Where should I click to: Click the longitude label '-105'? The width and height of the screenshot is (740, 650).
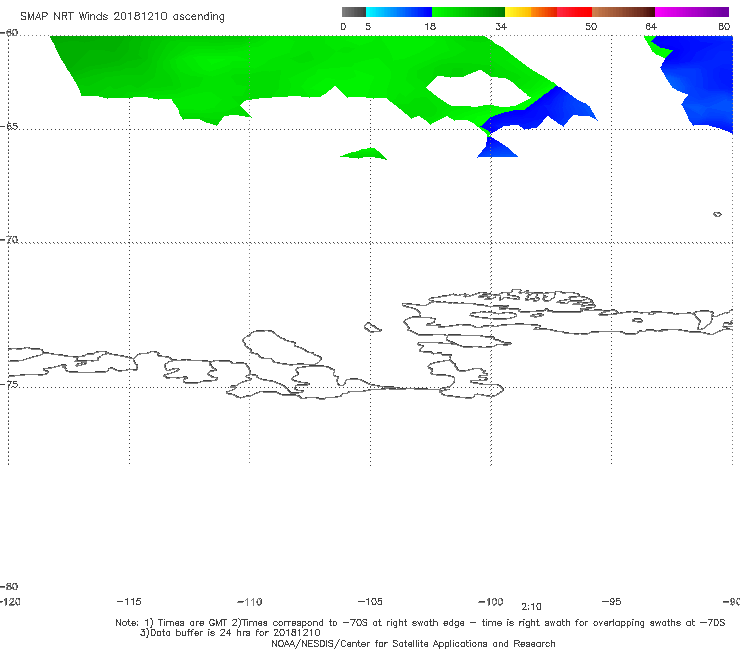tap(370, 601)
